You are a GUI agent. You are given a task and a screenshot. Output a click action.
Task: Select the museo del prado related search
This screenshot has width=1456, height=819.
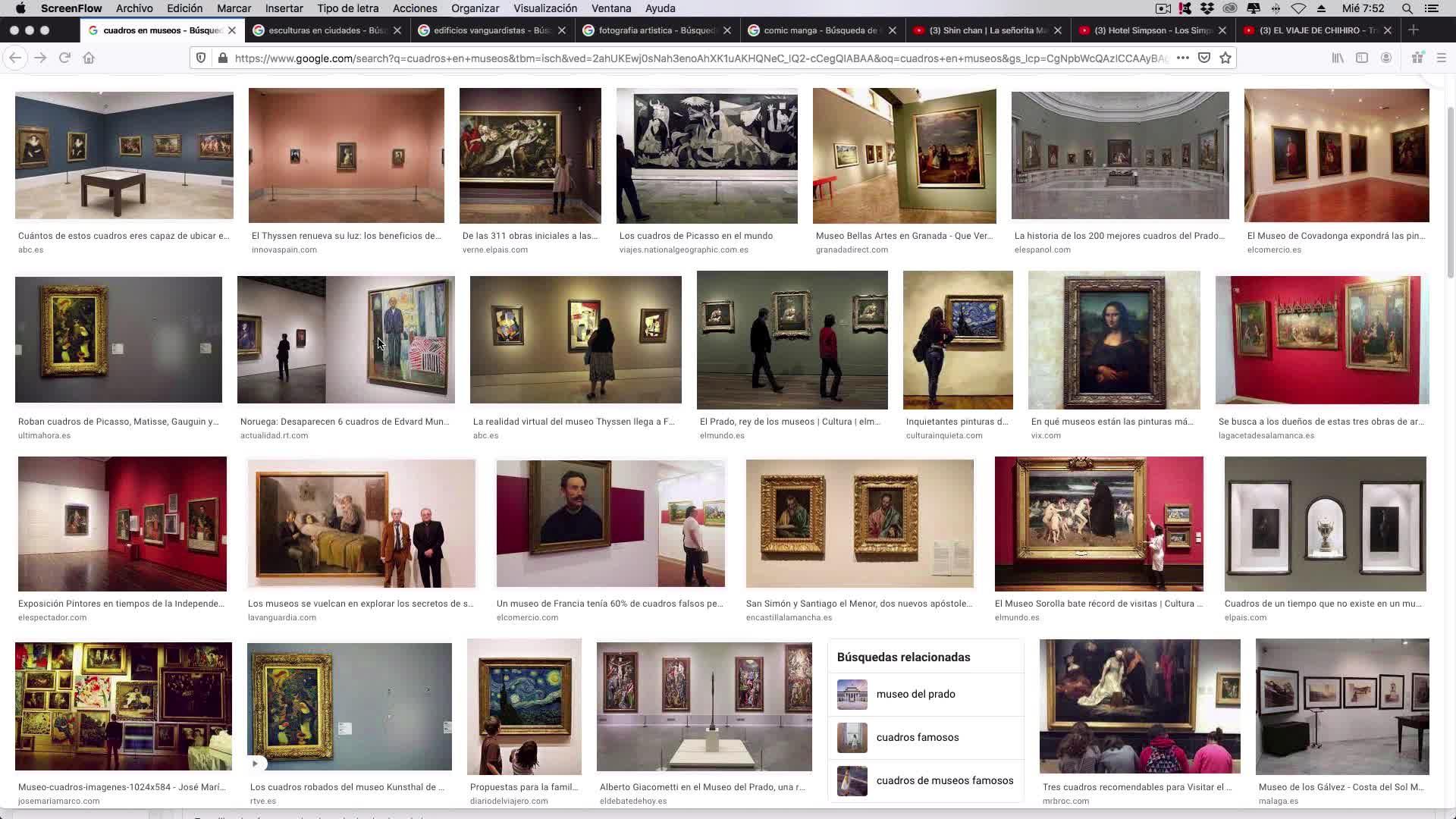click(x=915, y=694)
